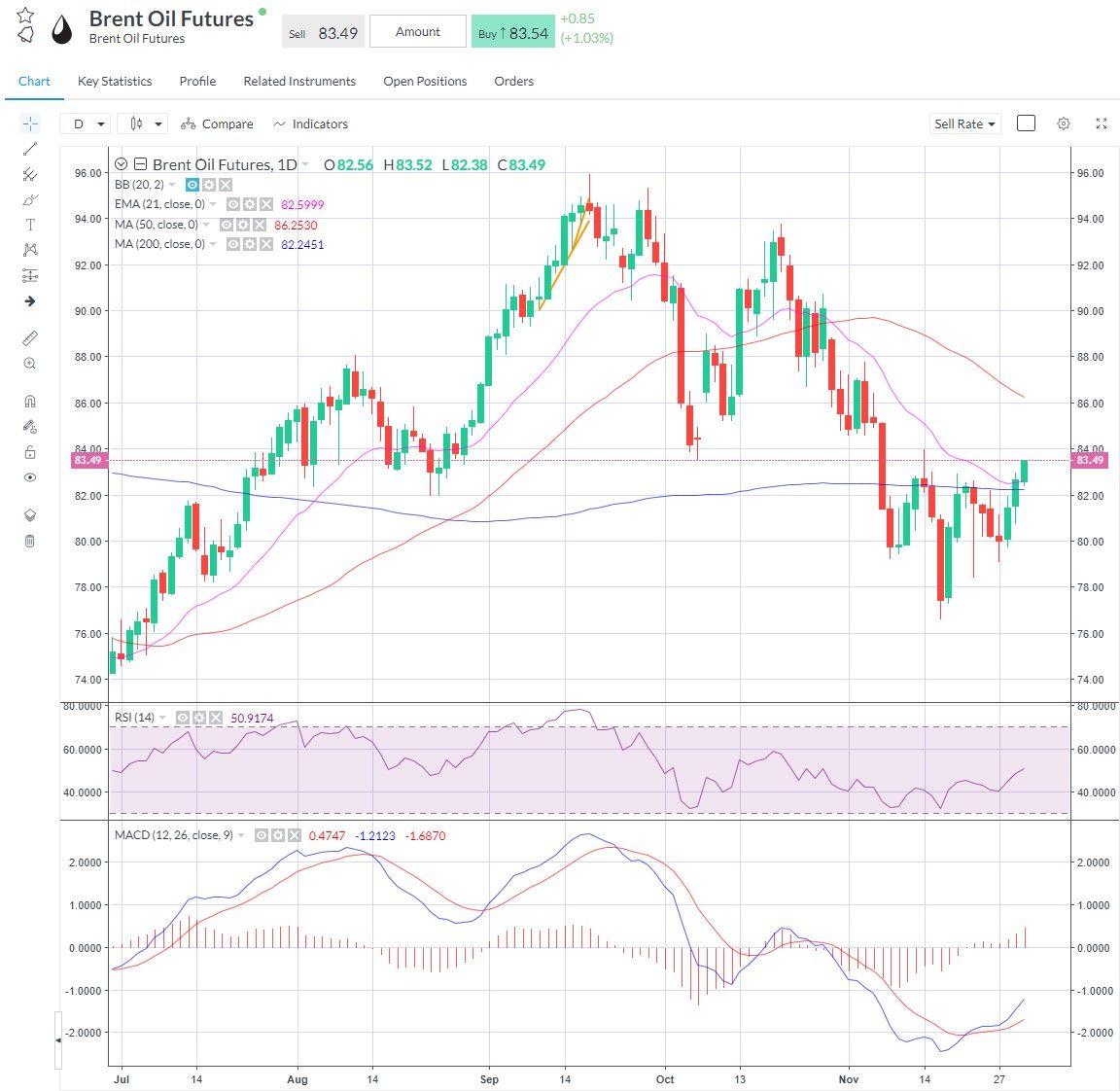Open the Indicators menu
The height and width of the screenshot is (1091, 1120).
pyautogui.click(x=311, y=123)
